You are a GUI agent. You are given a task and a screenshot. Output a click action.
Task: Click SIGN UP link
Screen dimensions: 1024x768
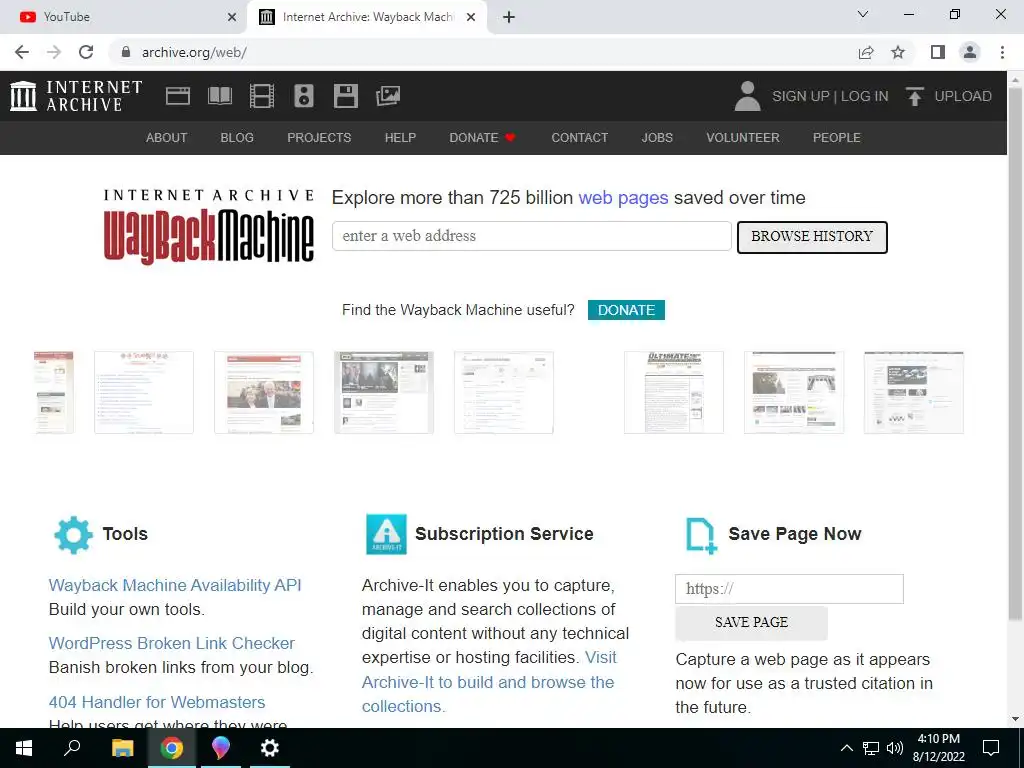pyautogui.click(x=801, y=96)
